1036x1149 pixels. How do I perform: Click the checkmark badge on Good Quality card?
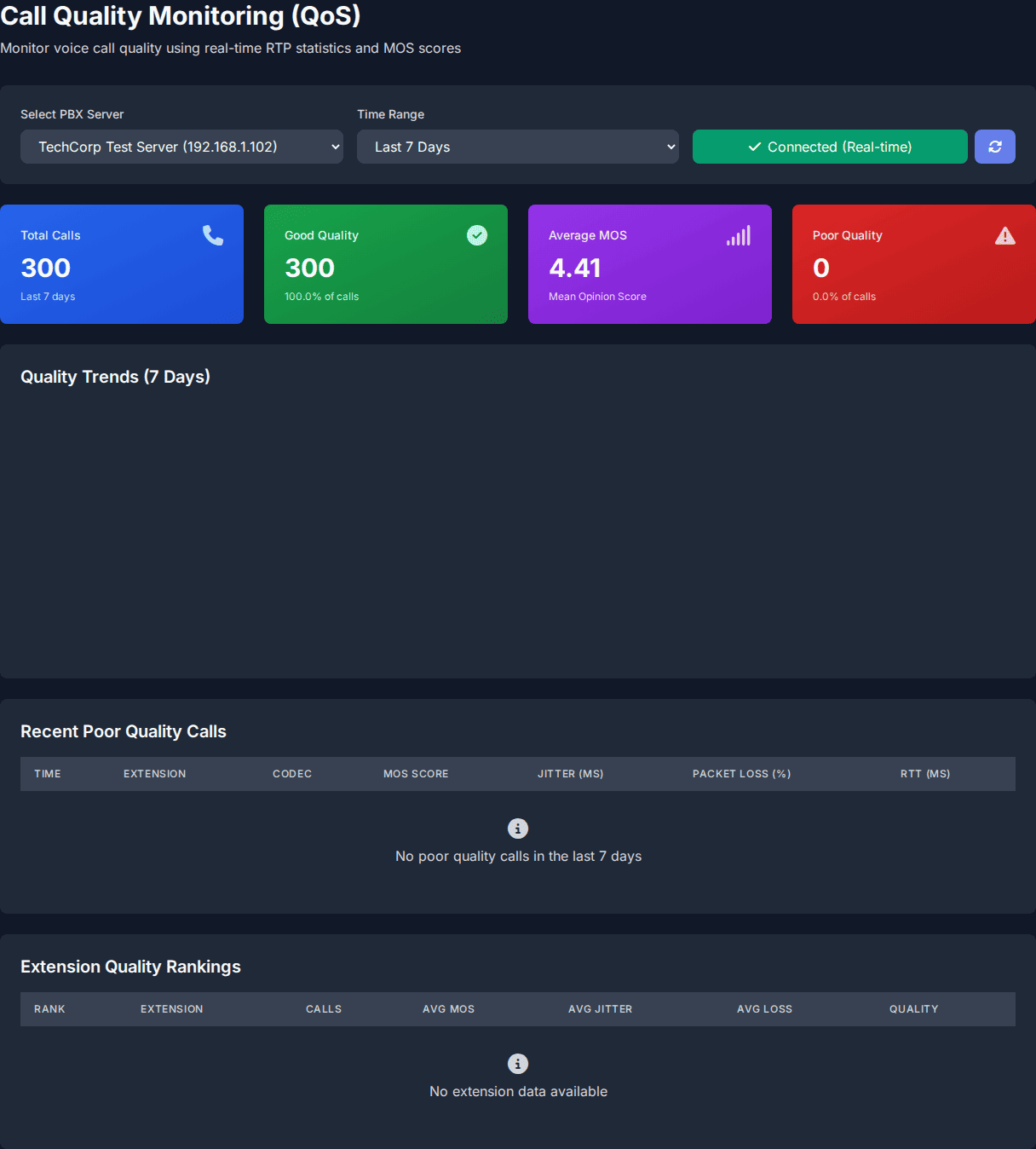(477, 234)
